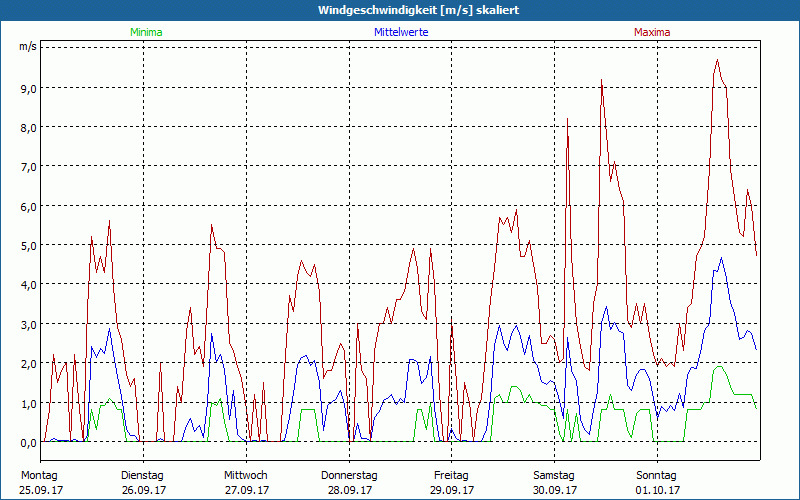Click the '0,0' y-axis value
This screenshot has height=500, width=800.
(28, 442)
